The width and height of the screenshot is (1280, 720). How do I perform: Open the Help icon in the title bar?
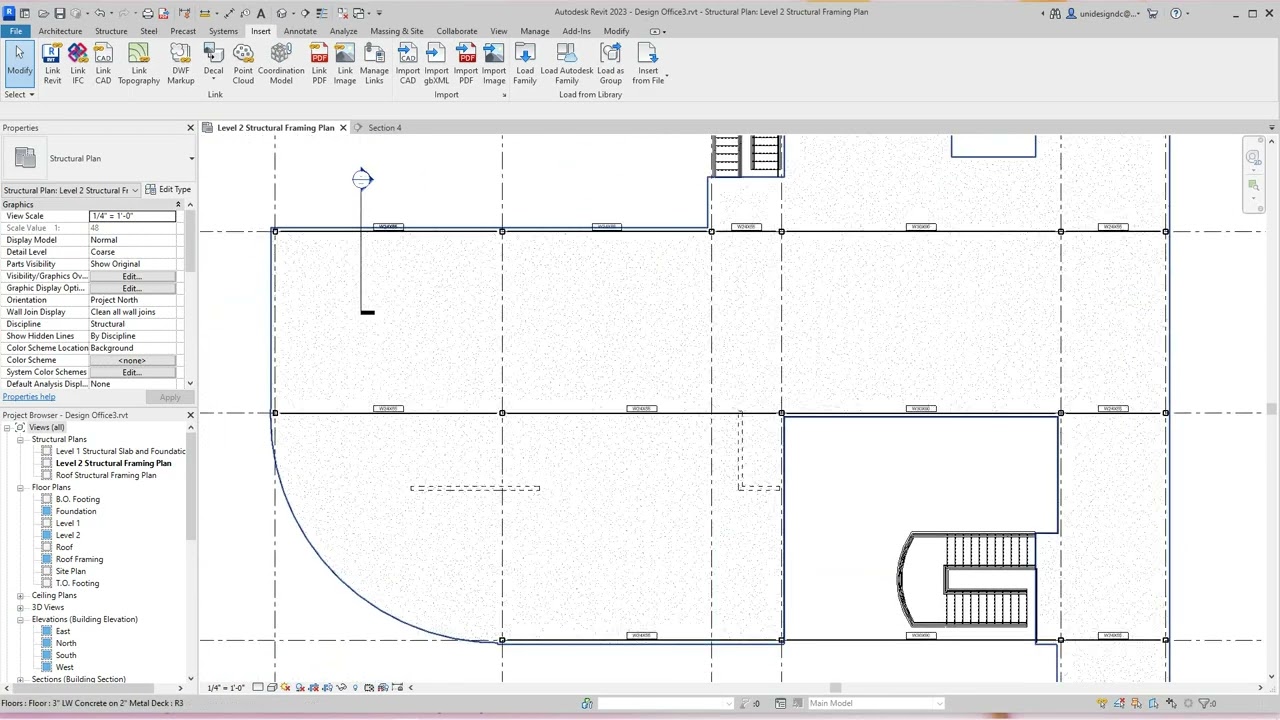point(1176,13)
